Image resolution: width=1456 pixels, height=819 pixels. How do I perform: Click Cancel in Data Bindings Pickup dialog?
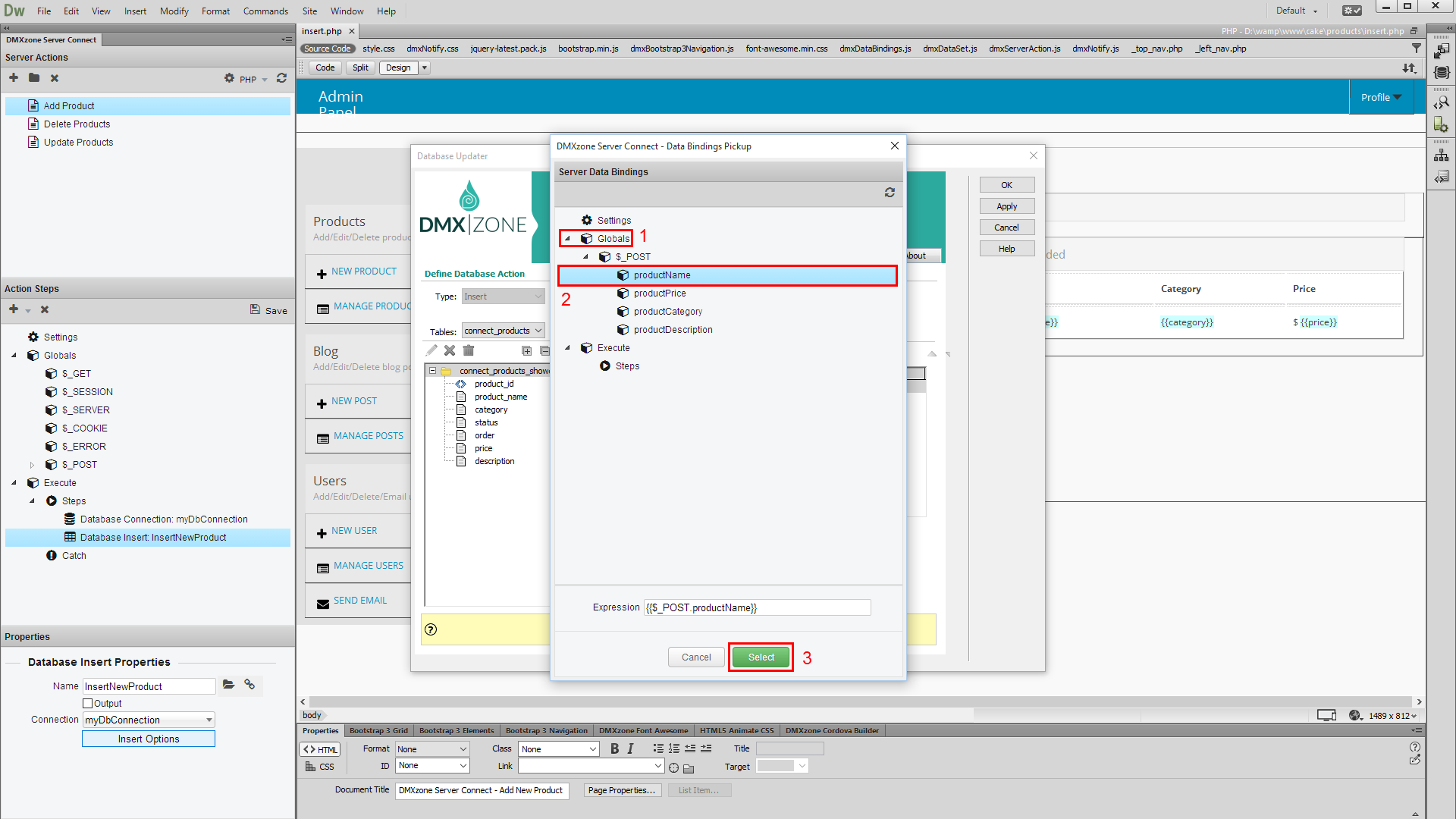[x=696, y=657]
